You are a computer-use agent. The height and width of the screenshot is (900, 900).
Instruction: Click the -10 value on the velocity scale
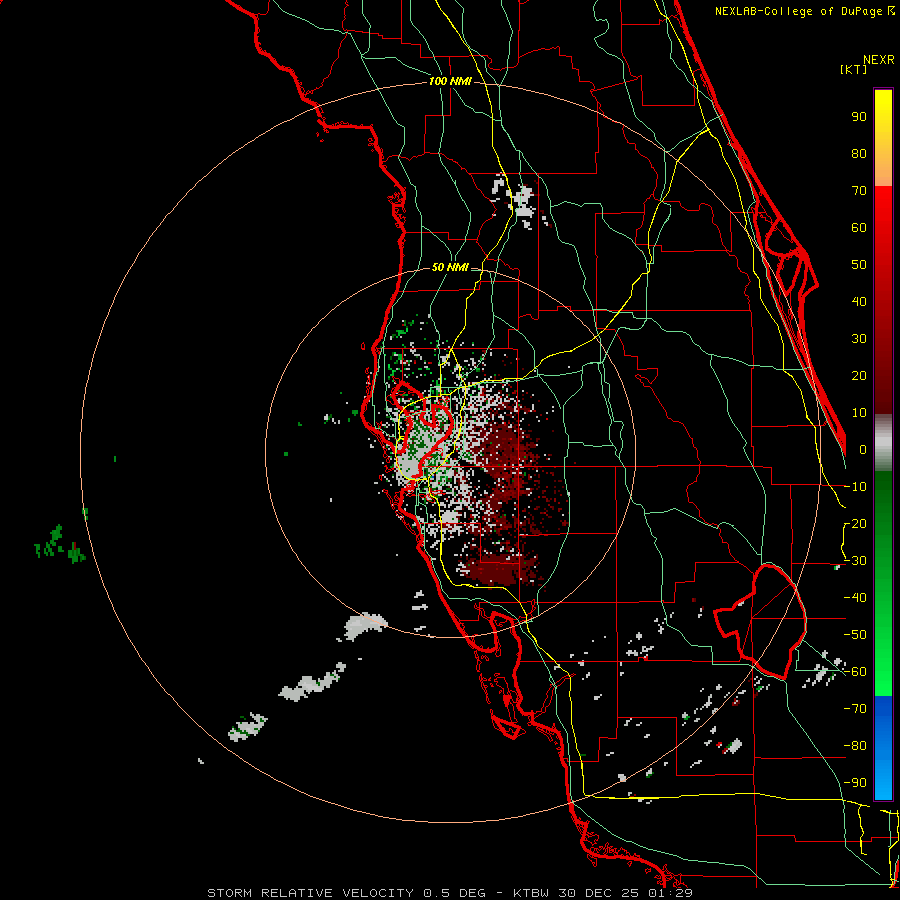855,487
